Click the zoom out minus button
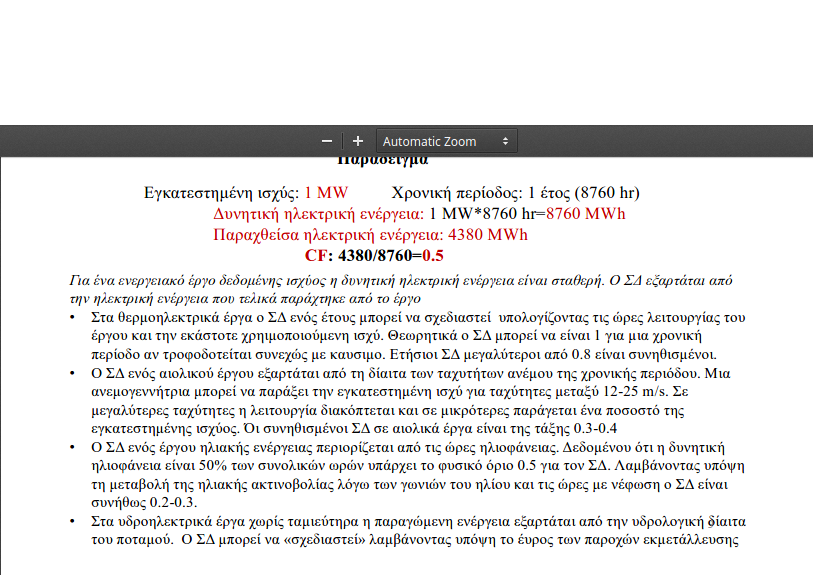813x575 pixels. point(327,141)
